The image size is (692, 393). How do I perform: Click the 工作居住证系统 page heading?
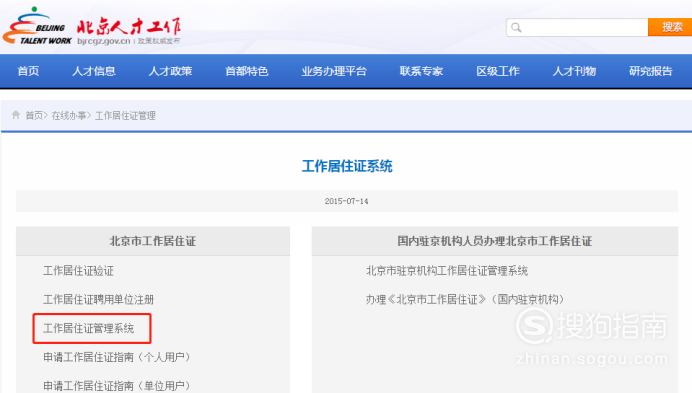[x=347, y=166]
